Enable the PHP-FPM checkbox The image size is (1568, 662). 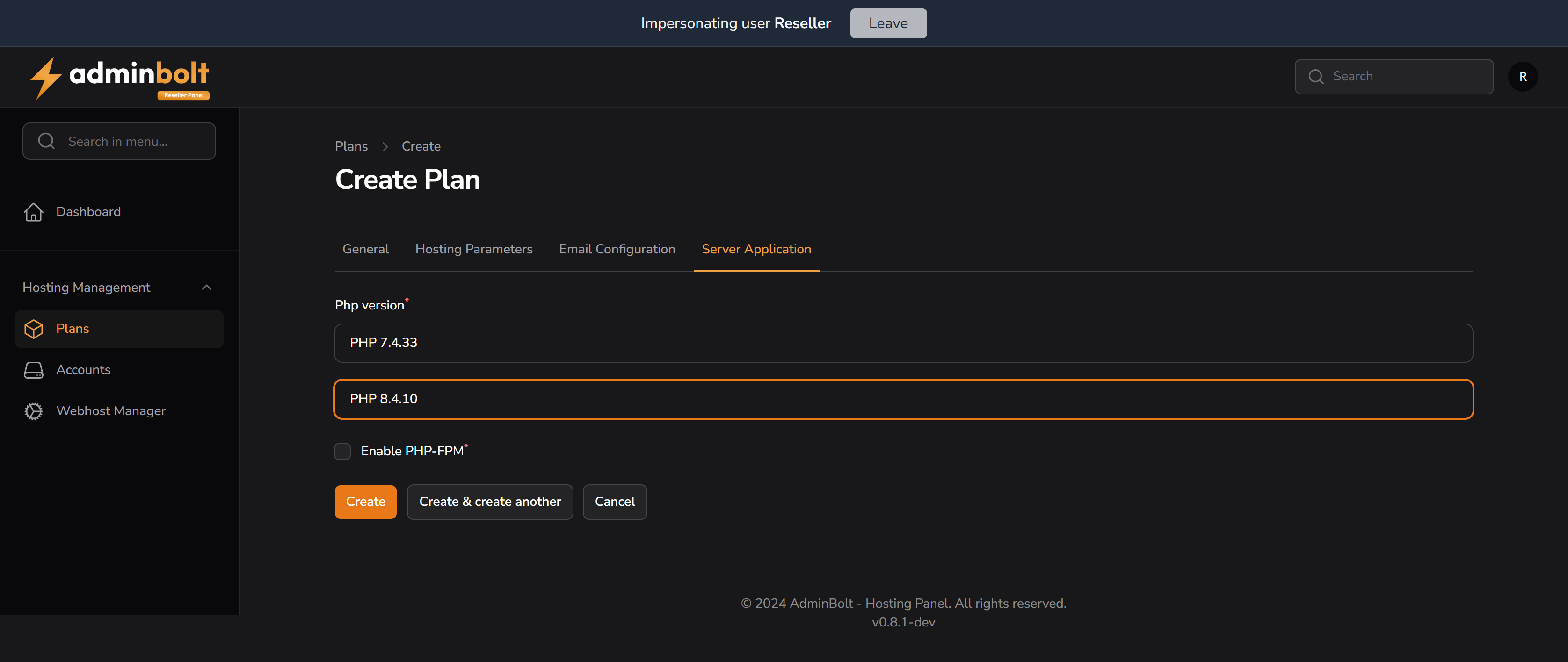point(342,451)
